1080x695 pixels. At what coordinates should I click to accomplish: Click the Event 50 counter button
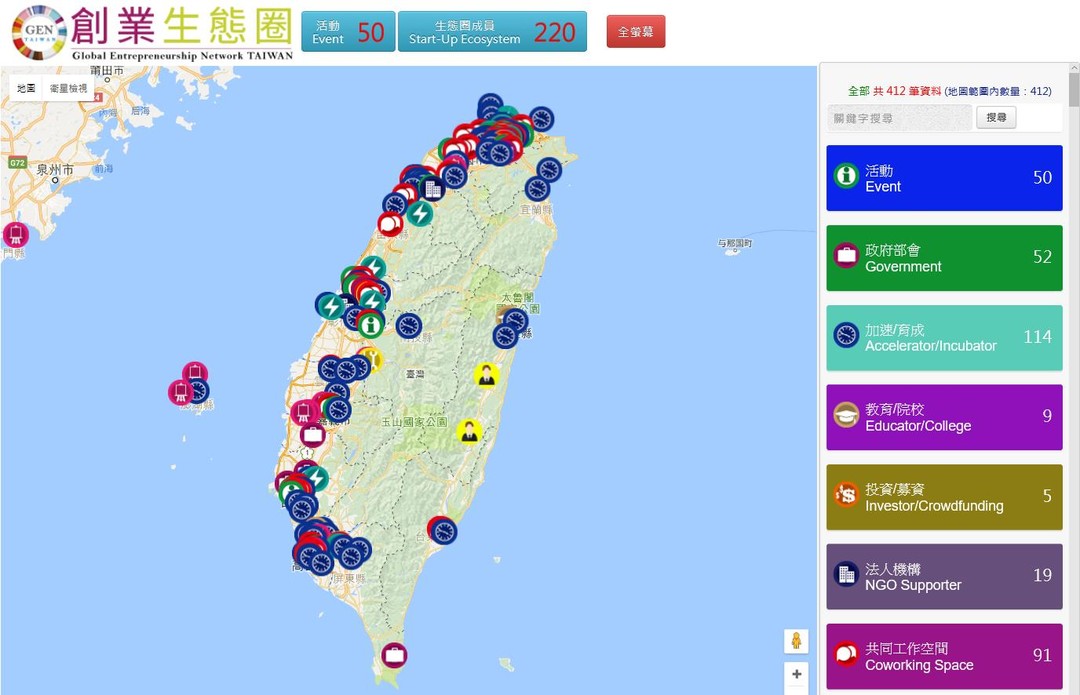(x=348, y=32)
